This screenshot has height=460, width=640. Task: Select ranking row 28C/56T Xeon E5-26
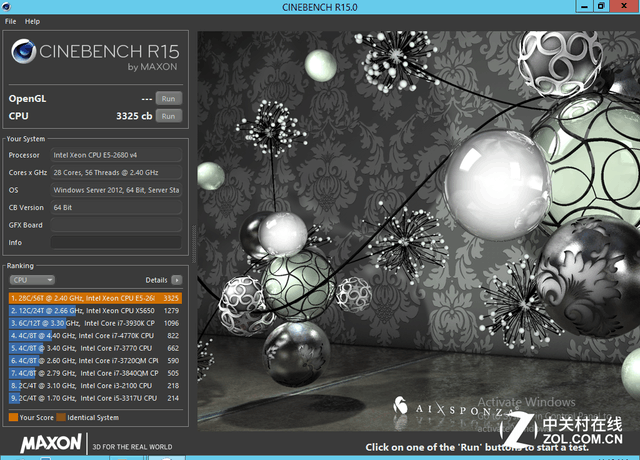95,298
